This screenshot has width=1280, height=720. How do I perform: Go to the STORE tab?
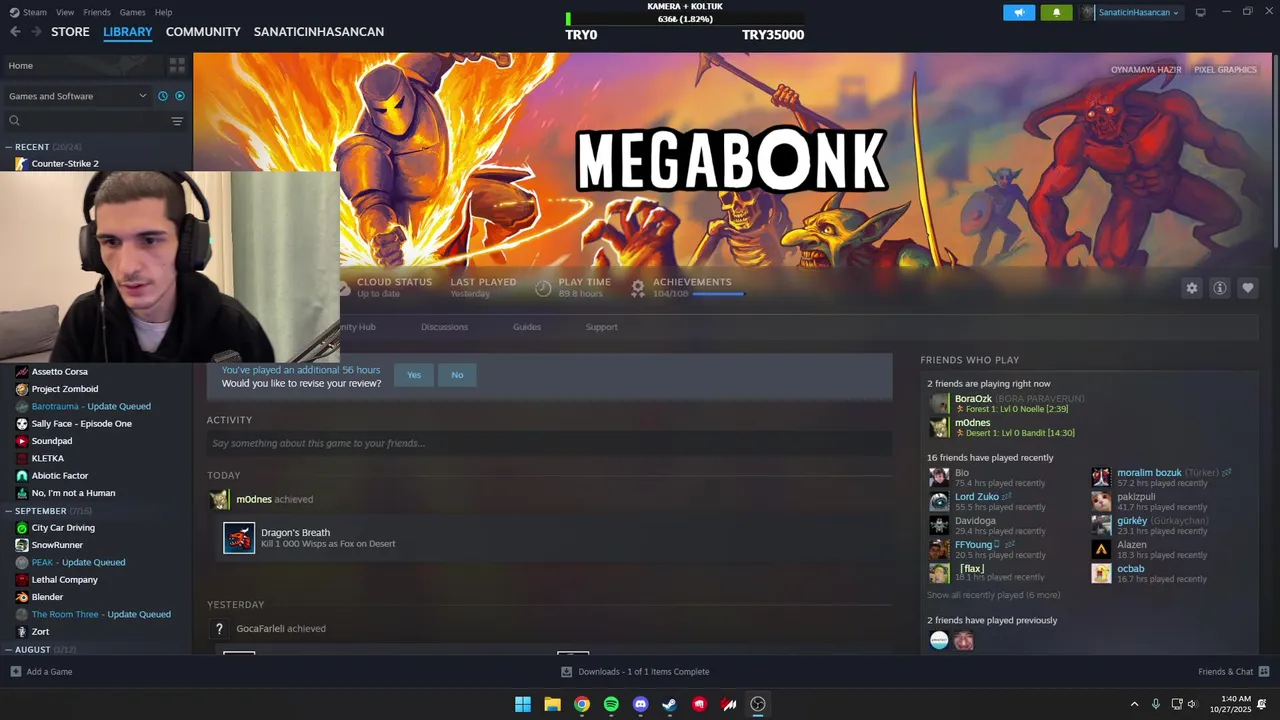pos(70,32)
